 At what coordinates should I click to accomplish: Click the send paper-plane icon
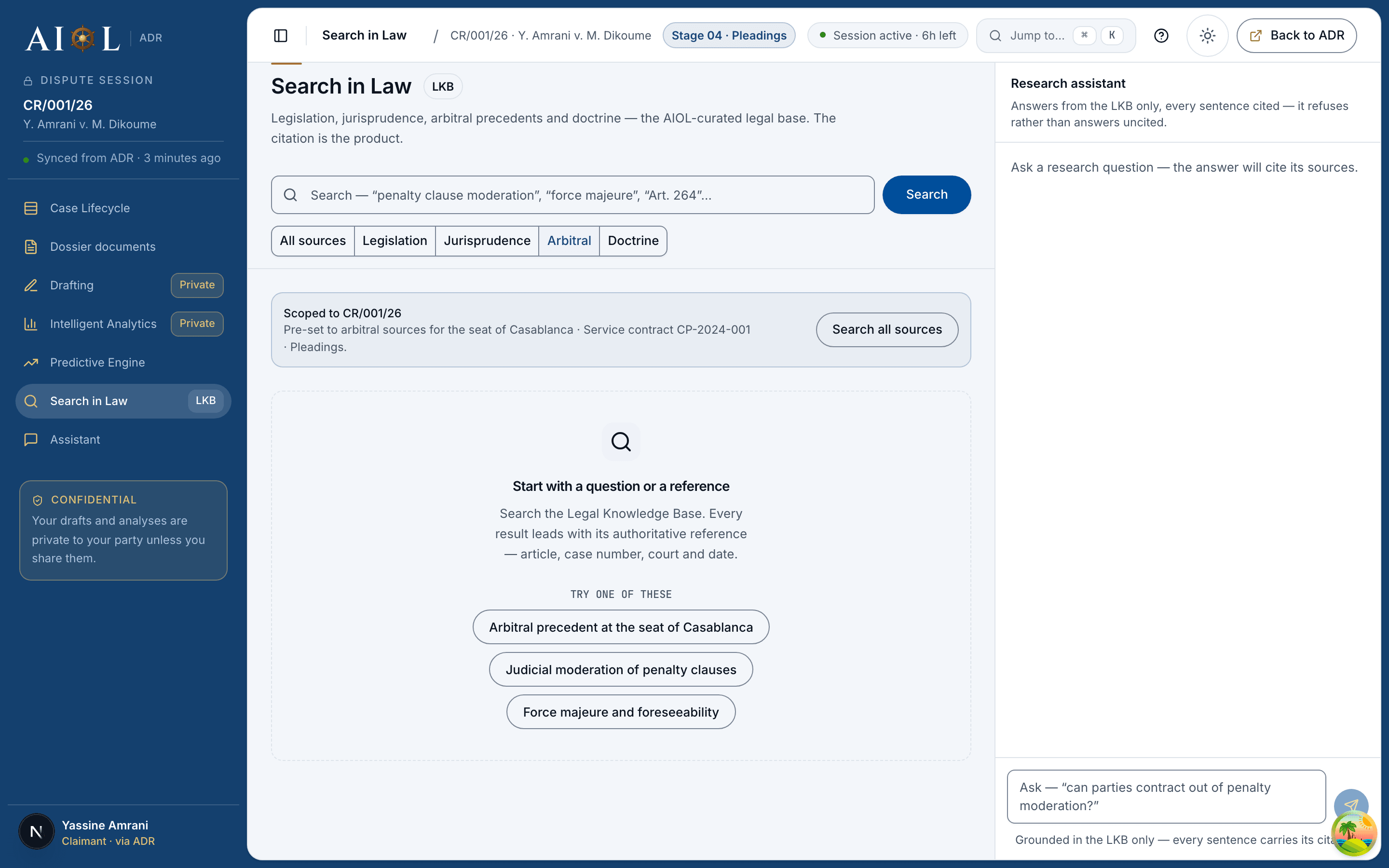pos(1351,806)
